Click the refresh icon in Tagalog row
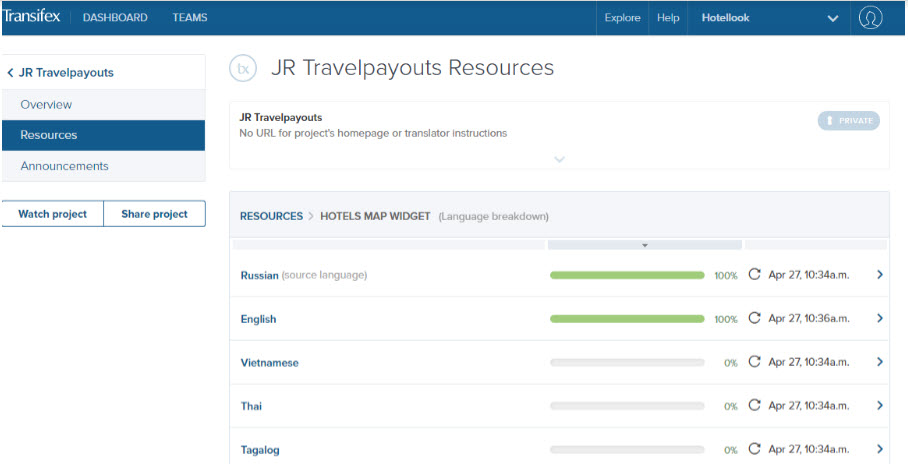The height and width of the screenshot is (464, 908). coord(754,449)
